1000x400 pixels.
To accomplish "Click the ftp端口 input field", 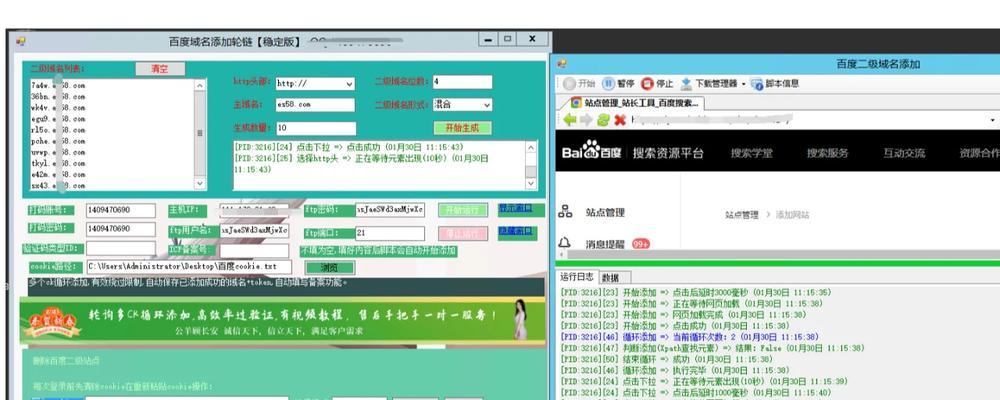I will tap(390, 233).
